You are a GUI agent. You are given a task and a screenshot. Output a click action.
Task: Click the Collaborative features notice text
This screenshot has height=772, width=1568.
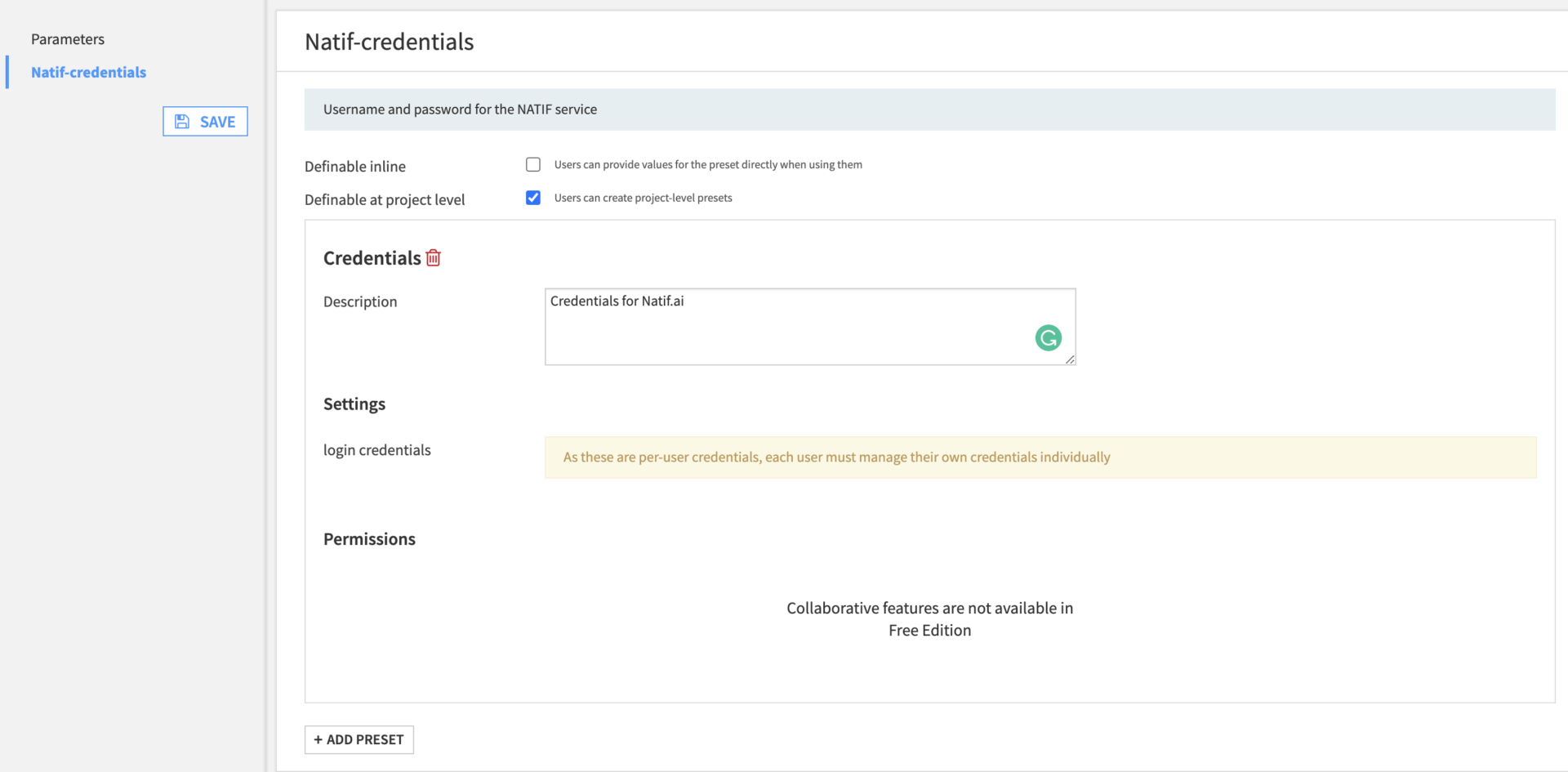[x=929, y=618]
